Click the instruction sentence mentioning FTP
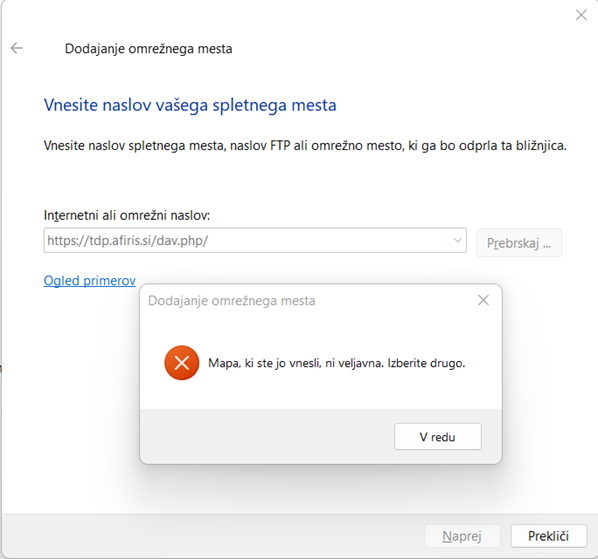The height and width of the screenshot is (559, 598). [x=305, y=146]
